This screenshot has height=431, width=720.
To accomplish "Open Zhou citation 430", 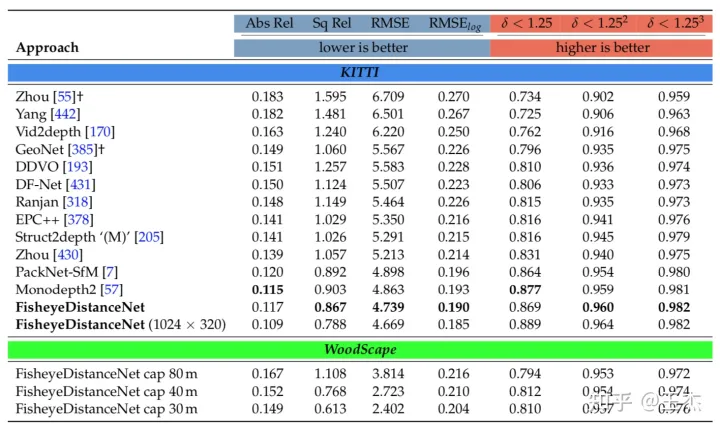I will click(68, 255).
